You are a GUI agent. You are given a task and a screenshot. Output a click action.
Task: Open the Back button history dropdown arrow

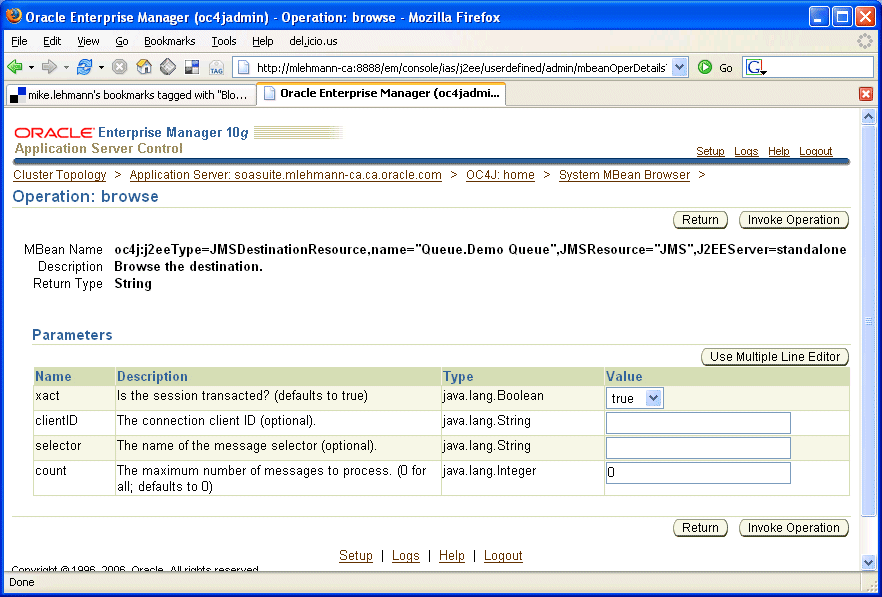31,68
